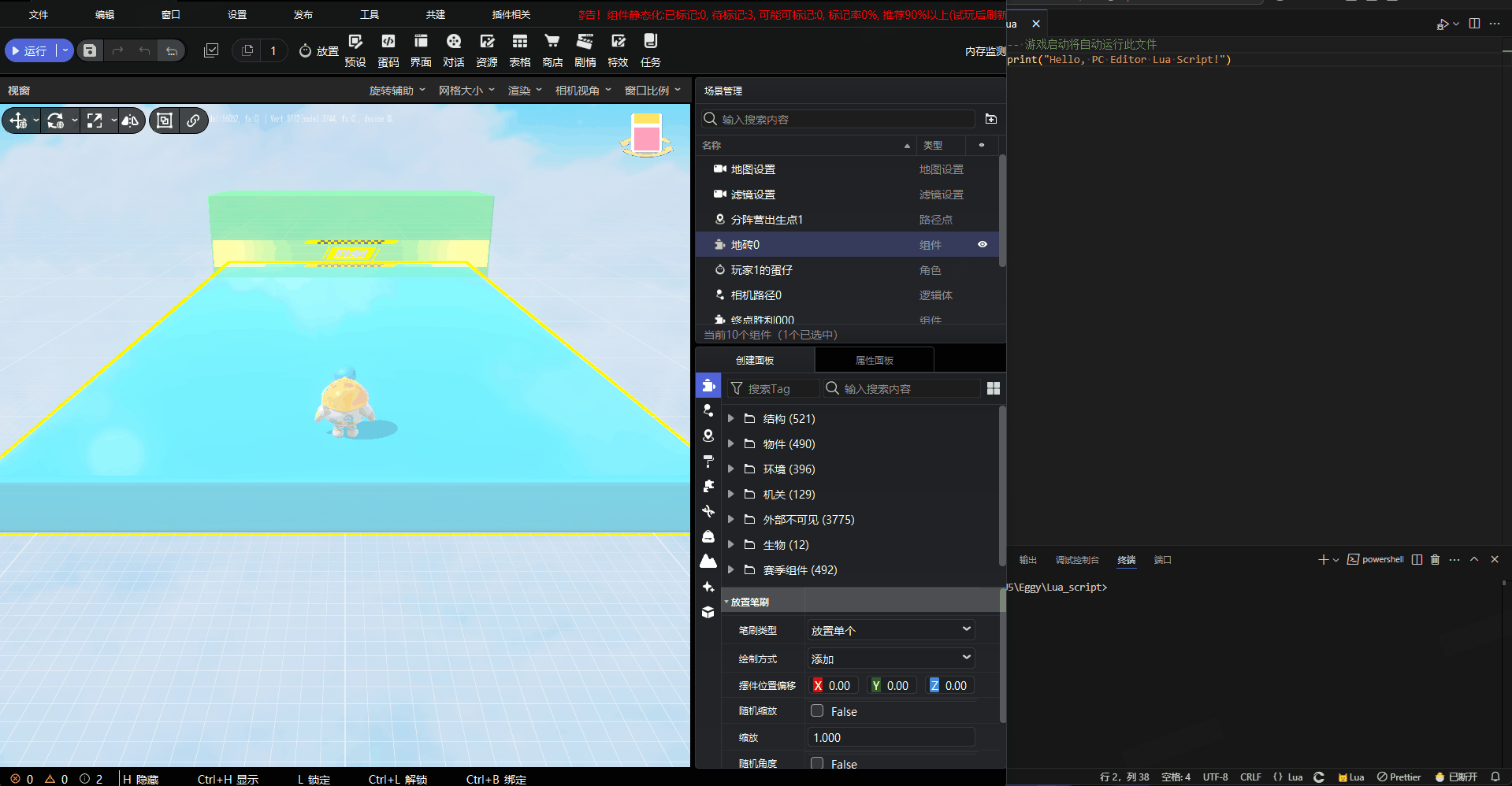
Task: Expand the 结构 (521) folder
Action: pyautogui.click(x=731, y=419)
